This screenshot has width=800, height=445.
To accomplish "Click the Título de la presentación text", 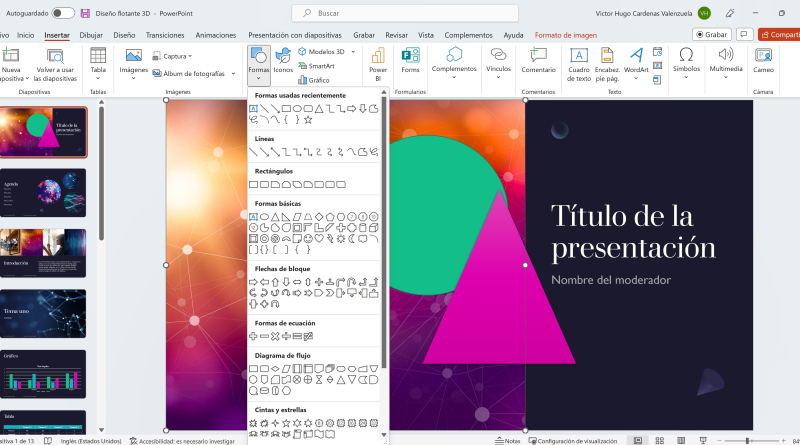I will point(633,232).
